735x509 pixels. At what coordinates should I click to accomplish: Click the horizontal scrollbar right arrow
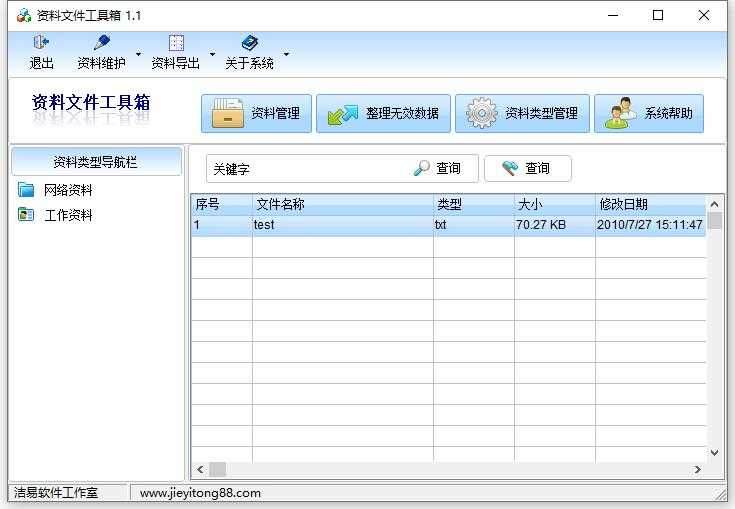click(x=698, y=469)
